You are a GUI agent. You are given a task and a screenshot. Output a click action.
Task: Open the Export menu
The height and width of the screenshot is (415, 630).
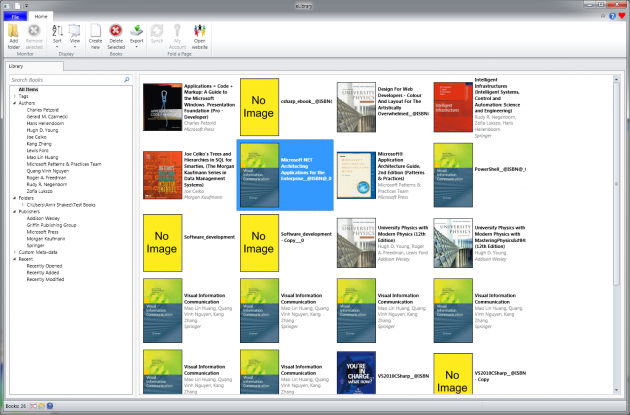click(x=137, y=36)
